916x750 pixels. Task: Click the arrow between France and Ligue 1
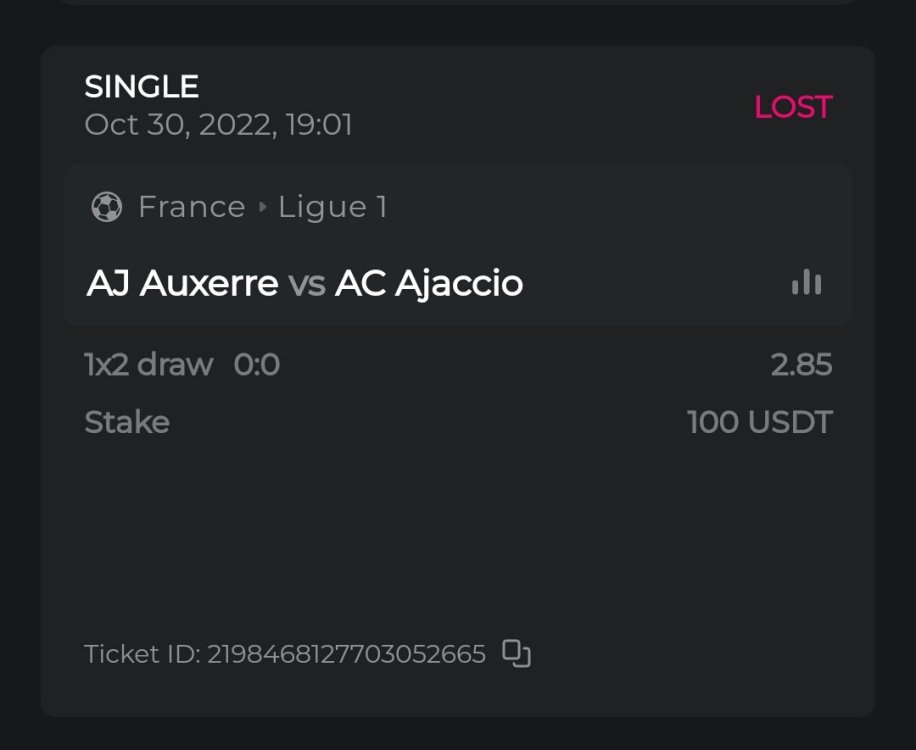coord(263,207)
